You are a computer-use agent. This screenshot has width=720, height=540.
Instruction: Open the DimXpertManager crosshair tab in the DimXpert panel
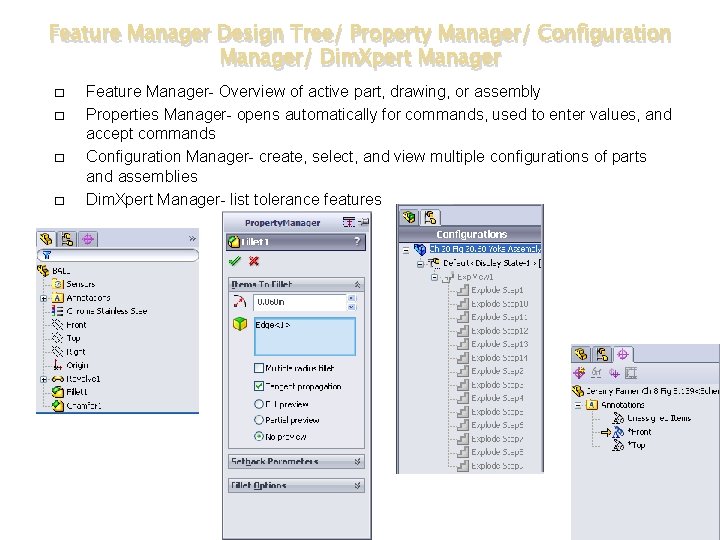coord(623,354)
